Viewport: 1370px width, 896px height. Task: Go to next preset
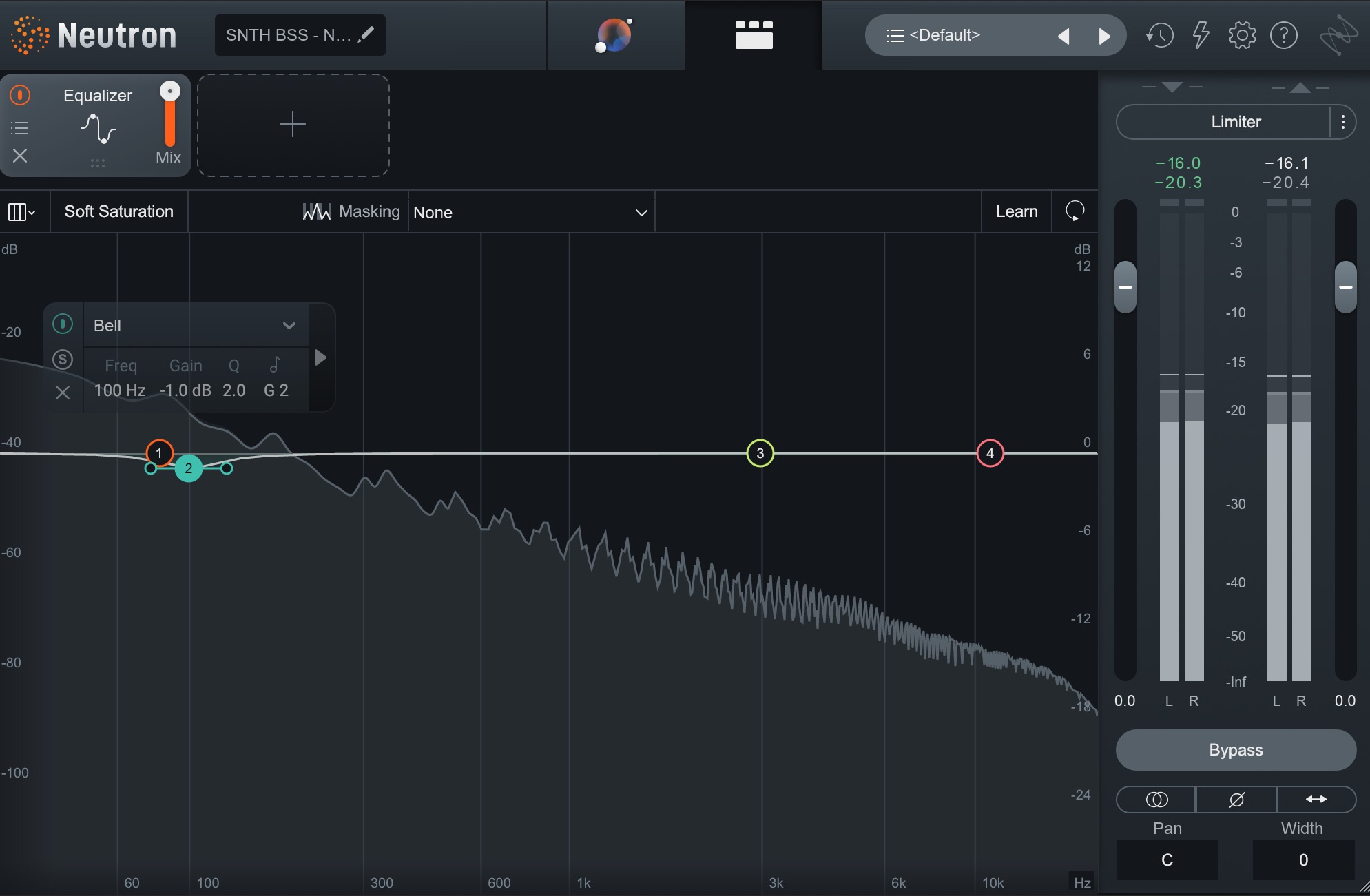pyautogui.click(x=1104, y=36)
